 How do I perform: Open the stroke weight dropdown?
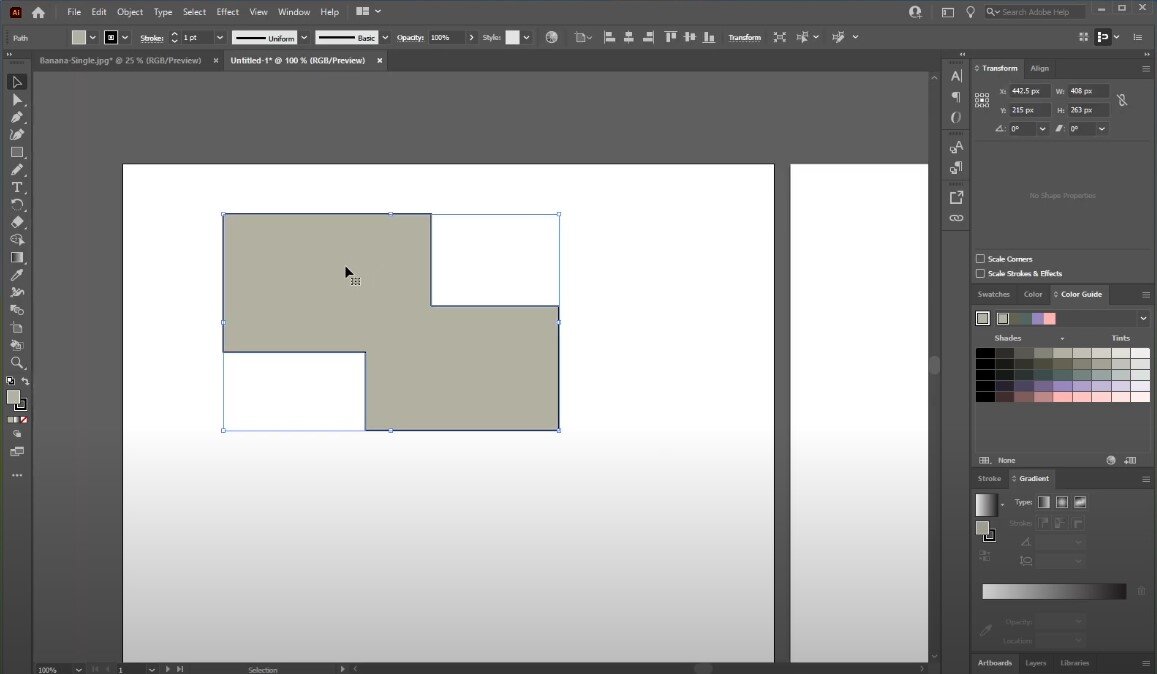[219, 38]
